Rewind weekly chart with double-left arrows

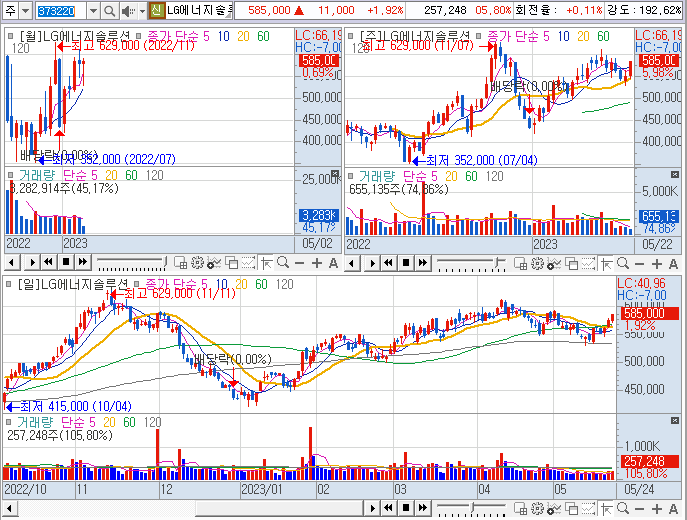point(388,263)
